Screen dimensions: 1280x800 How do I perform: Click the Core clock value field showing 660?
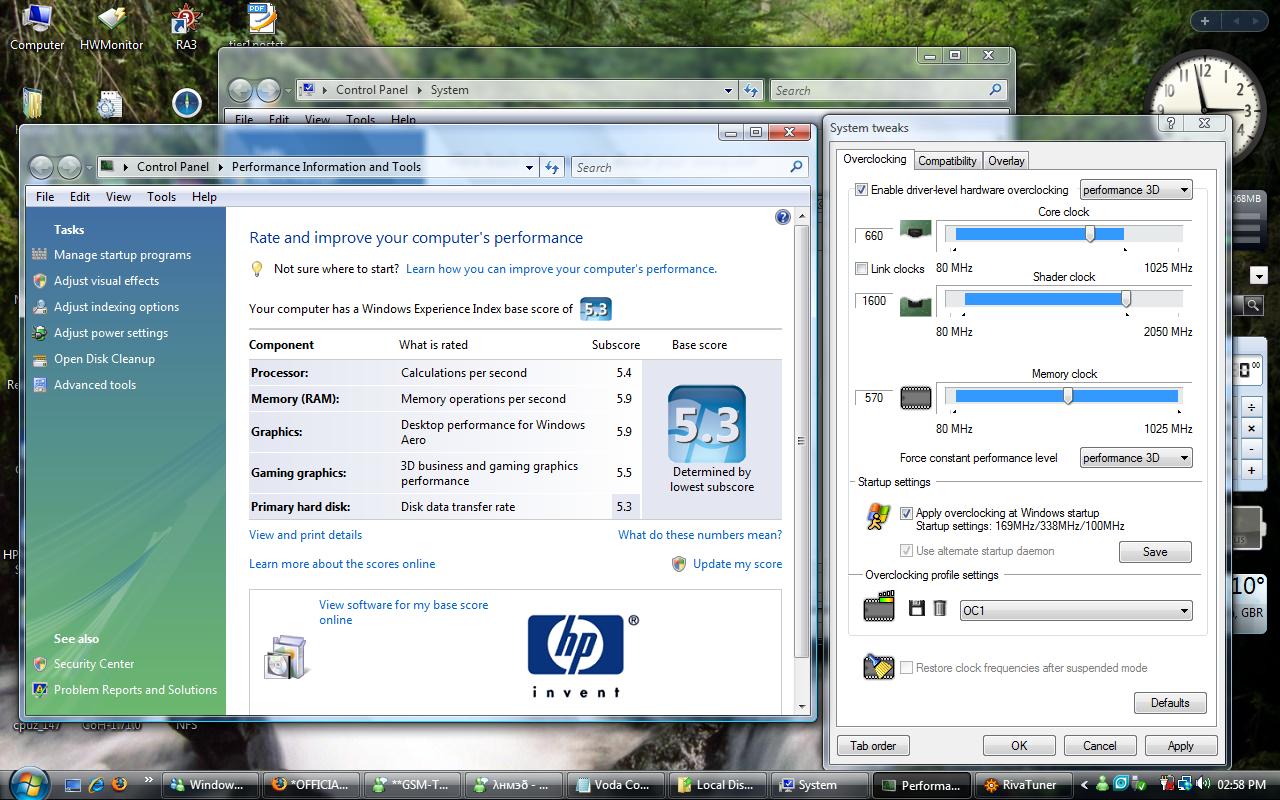[x=874, y=236]
